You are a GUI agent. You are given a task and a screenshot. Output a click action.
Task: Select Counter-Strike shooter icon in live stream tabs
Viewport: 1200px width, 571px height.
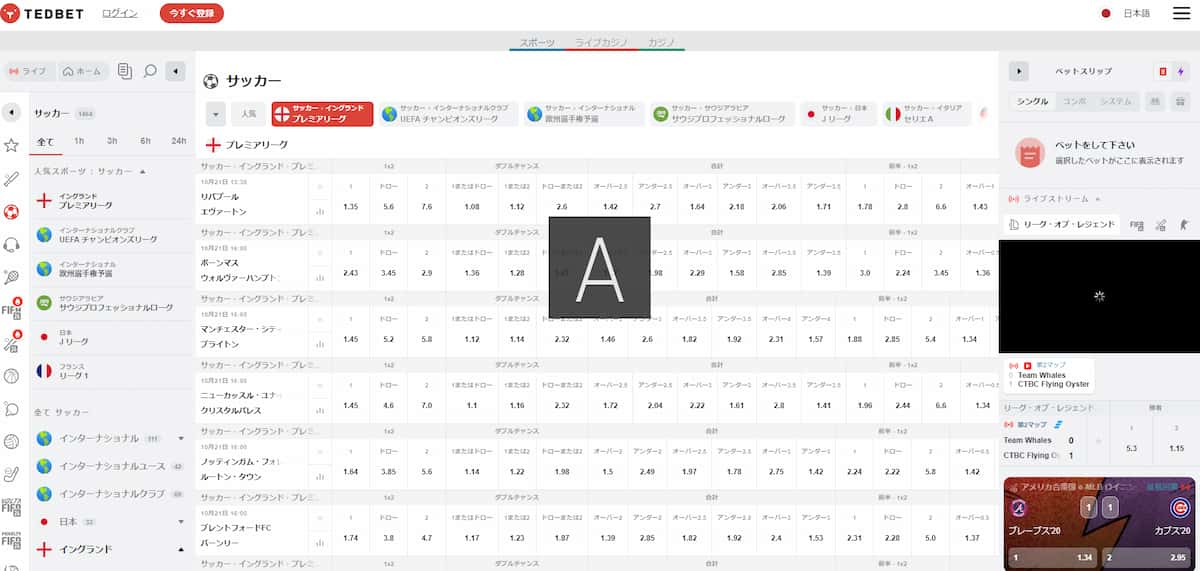[1184, 225]
